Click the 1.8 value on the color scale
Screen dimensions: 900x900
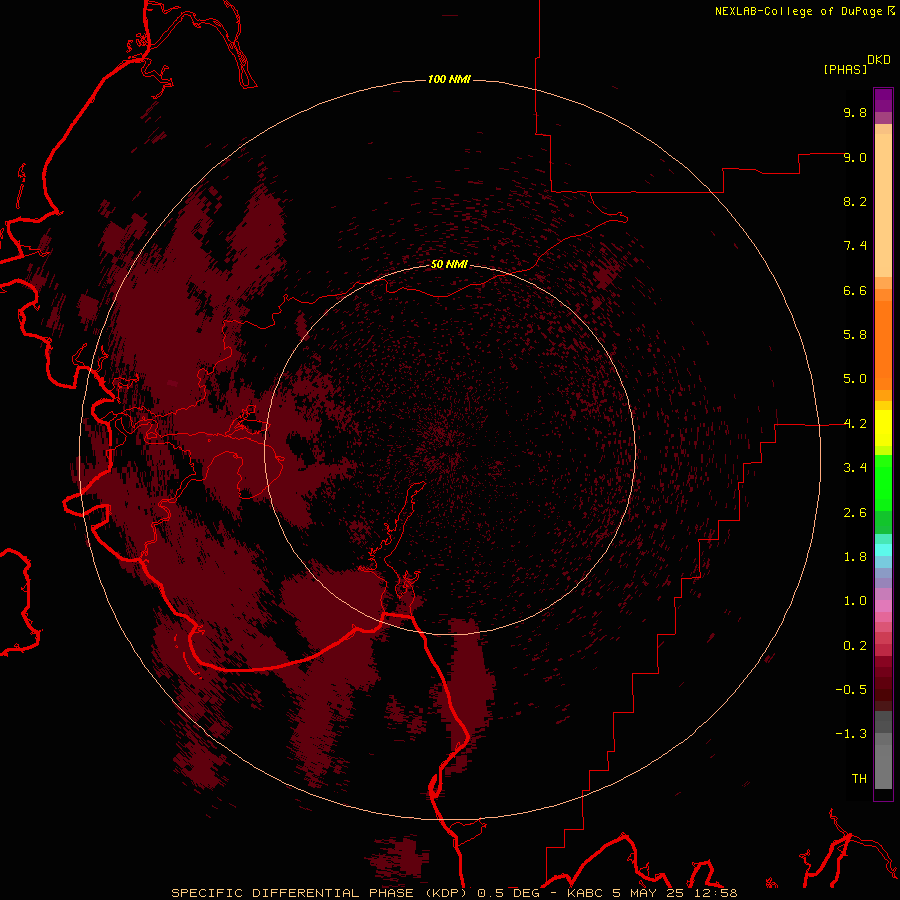855,557
